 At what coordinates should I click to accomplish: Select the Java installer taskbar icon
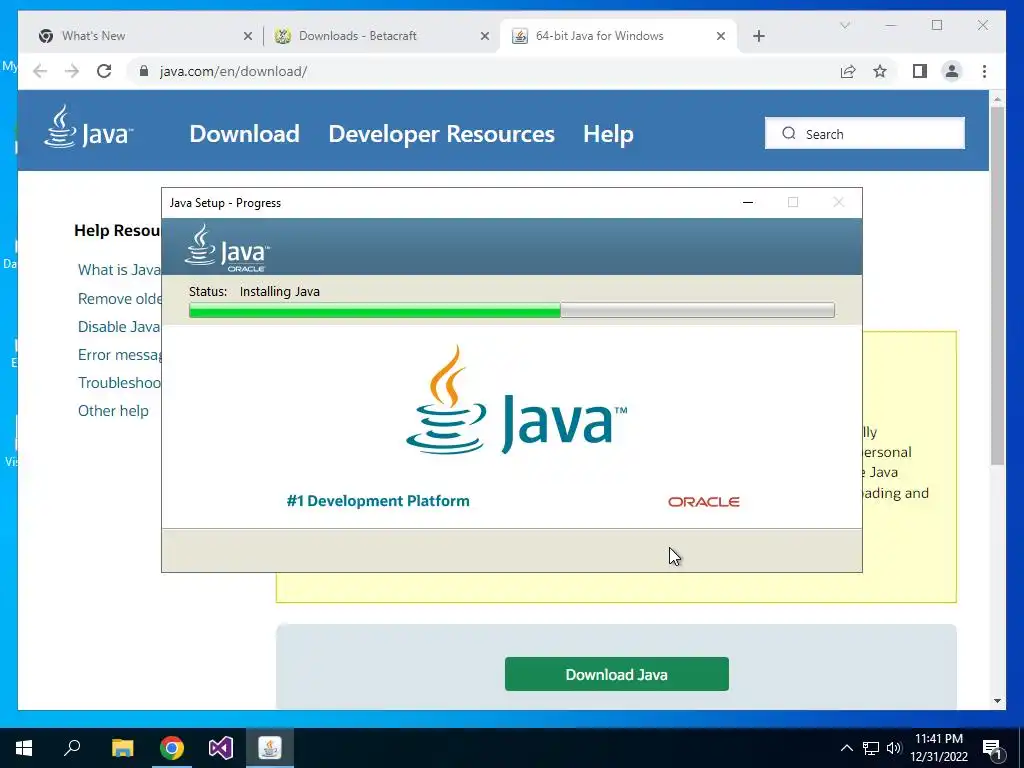tap(270, 748)
